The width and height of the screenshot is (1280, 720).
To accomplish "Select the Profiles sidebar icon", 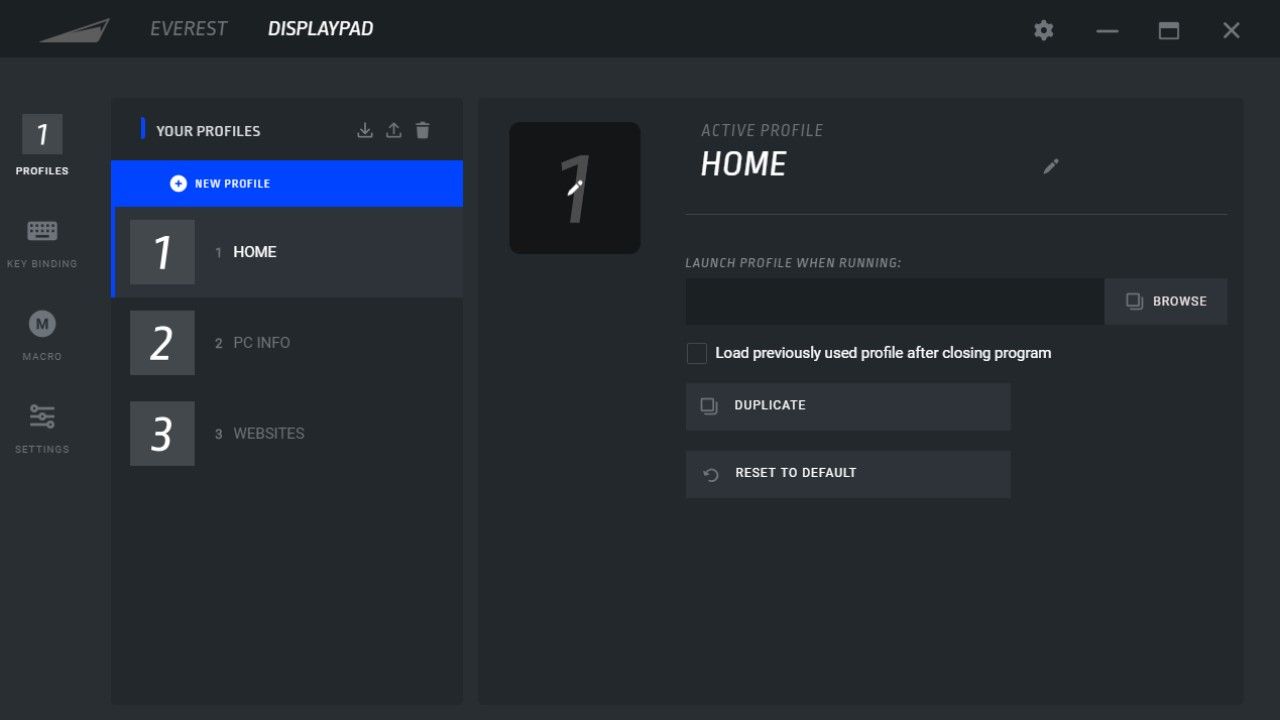I will pyautogui.click(x=42, y=145).
